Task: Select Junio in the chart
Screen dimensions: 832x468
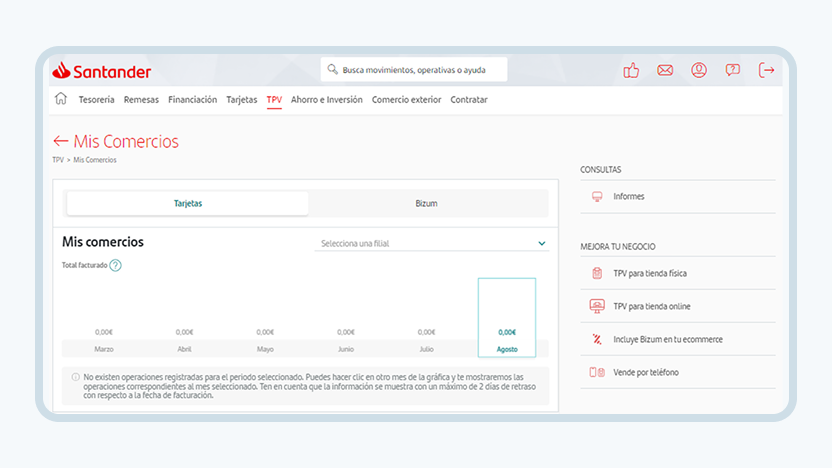Action: tap(346, 349)
